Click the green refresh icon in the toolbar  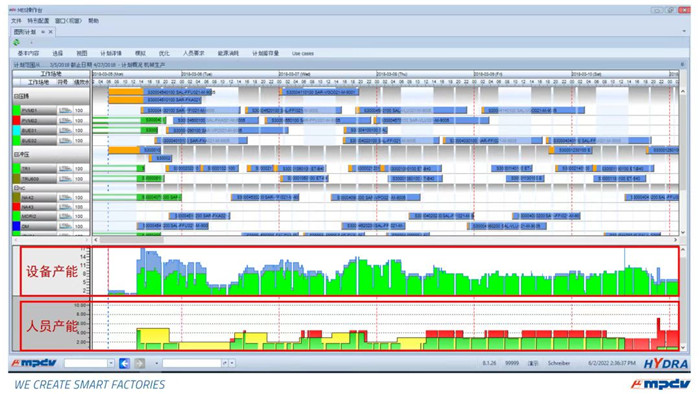(17, 42)
